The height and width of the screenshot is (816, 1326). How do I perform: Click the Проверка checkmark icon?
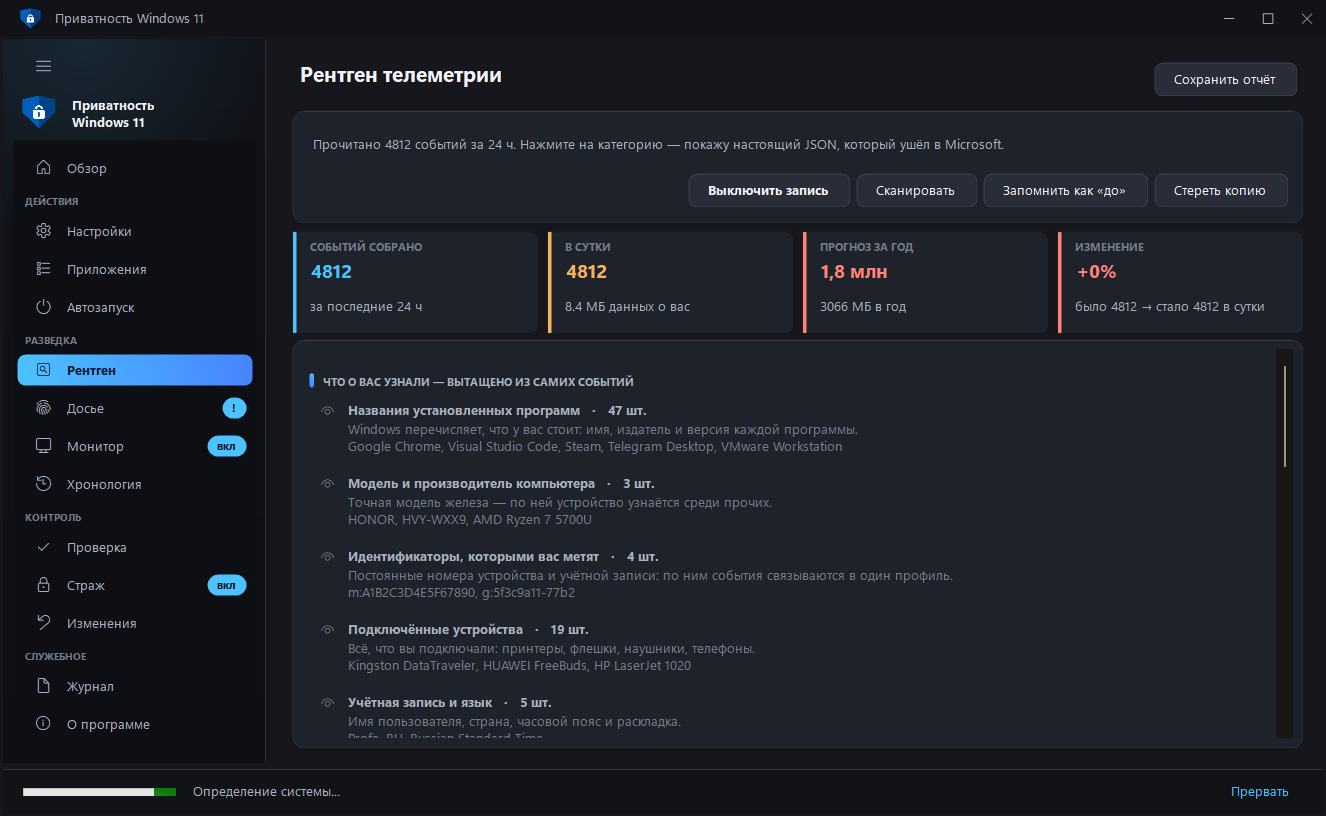[43, 547]
